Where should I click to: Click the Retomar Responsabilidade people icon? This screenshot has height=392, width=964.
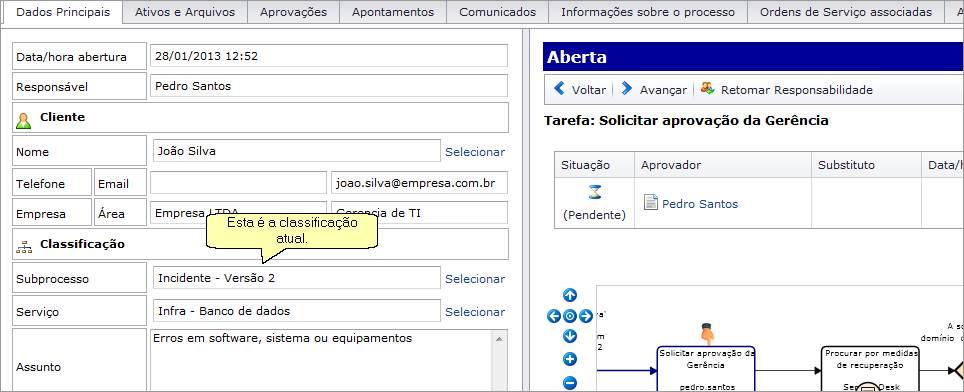pyautogui.click(x=708, y=88)
